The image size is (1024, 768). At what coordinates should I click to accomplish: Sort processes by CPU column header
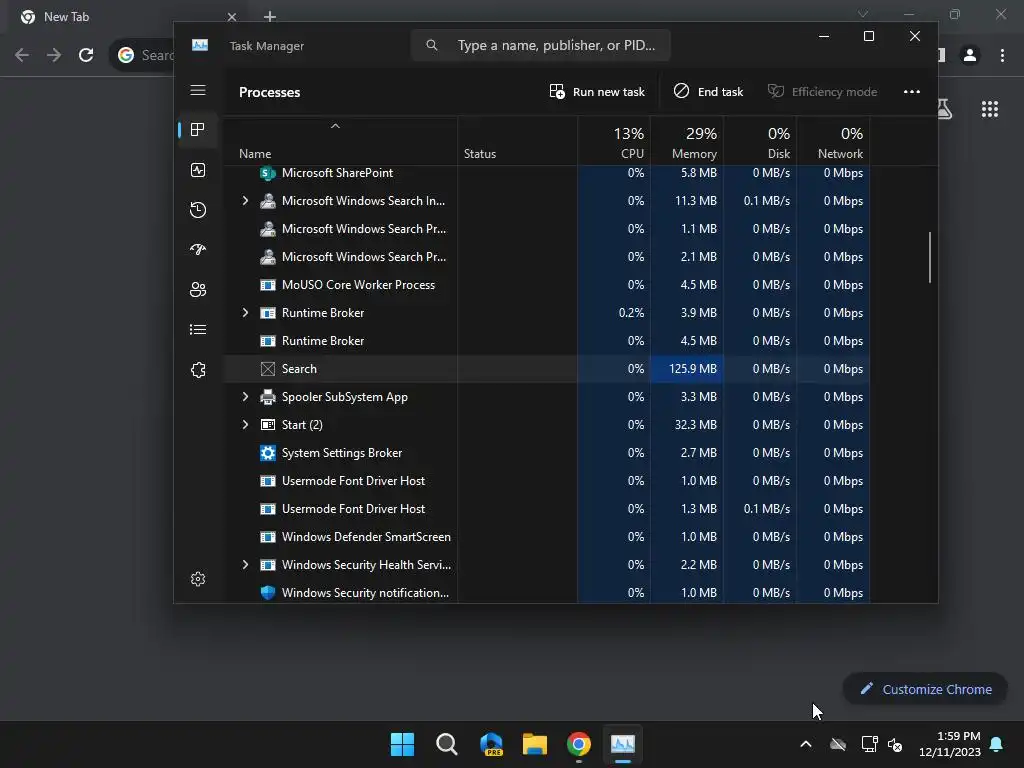(x=615, y=142)
